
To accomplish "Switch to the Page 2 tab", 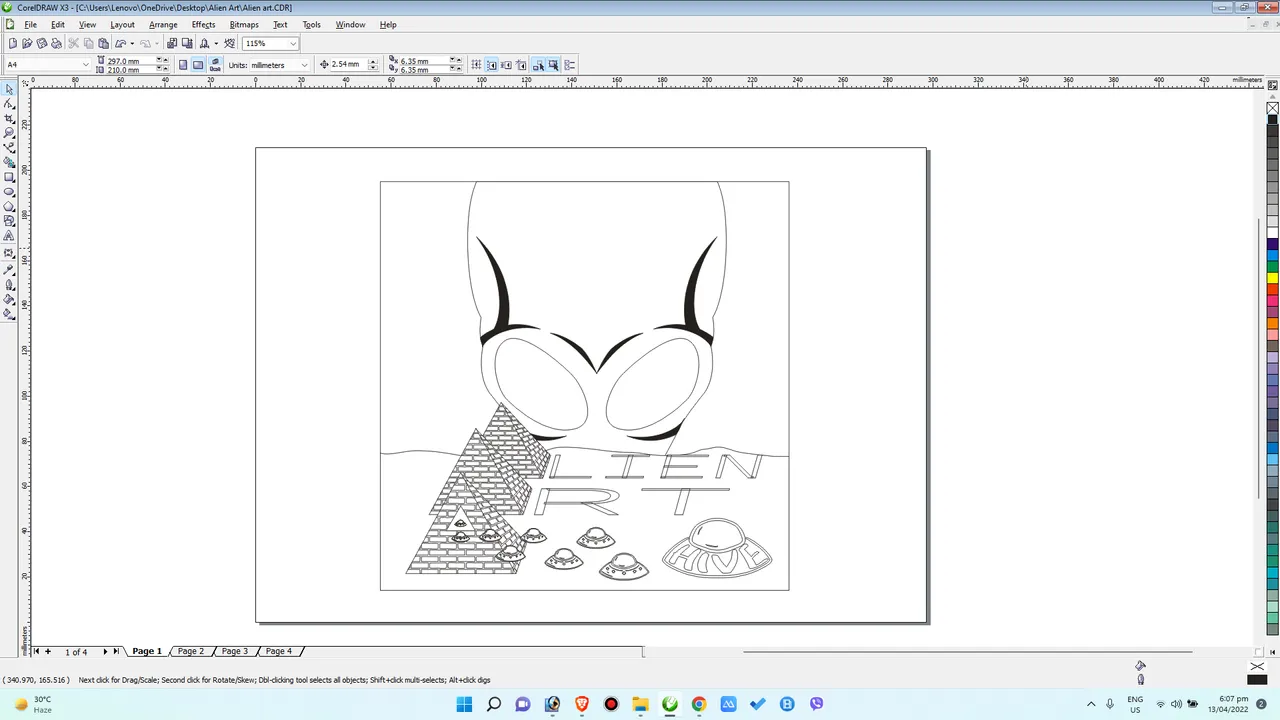I will (x=190, y=651).
